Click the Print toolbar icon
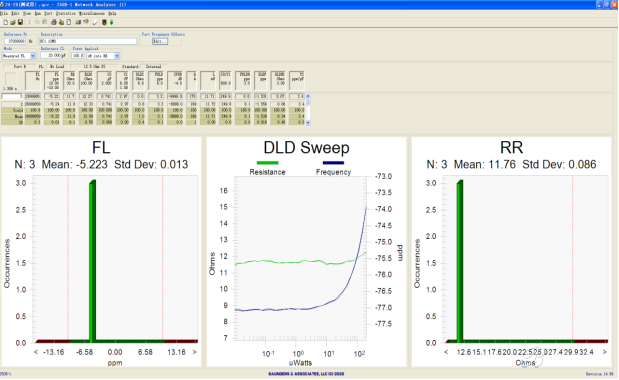The width and height of the screenshot is (619, 380). [x=54, y=22]
